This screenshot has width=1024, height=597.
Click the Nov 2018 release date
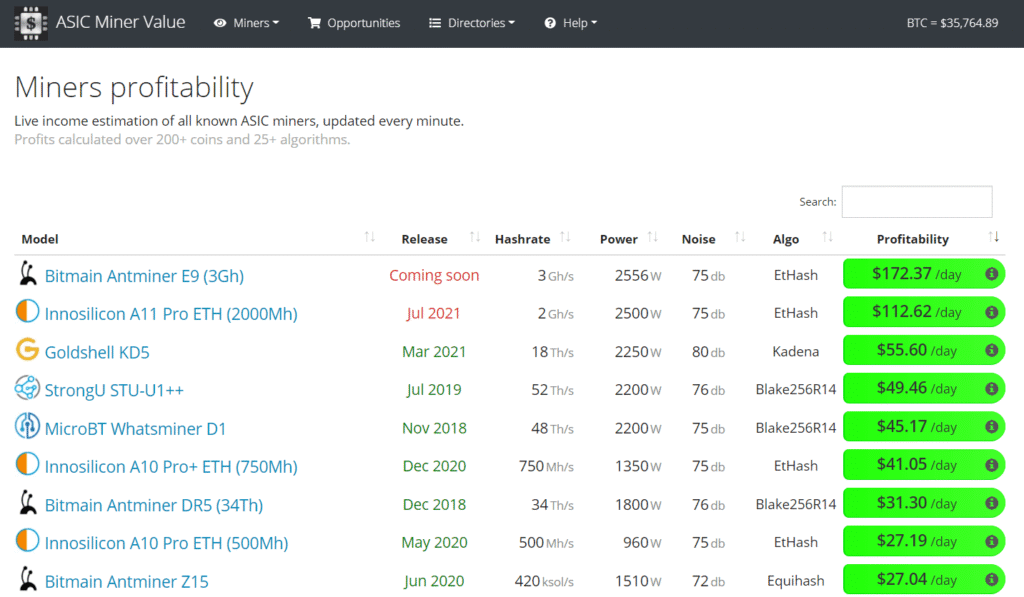point(434,428)
